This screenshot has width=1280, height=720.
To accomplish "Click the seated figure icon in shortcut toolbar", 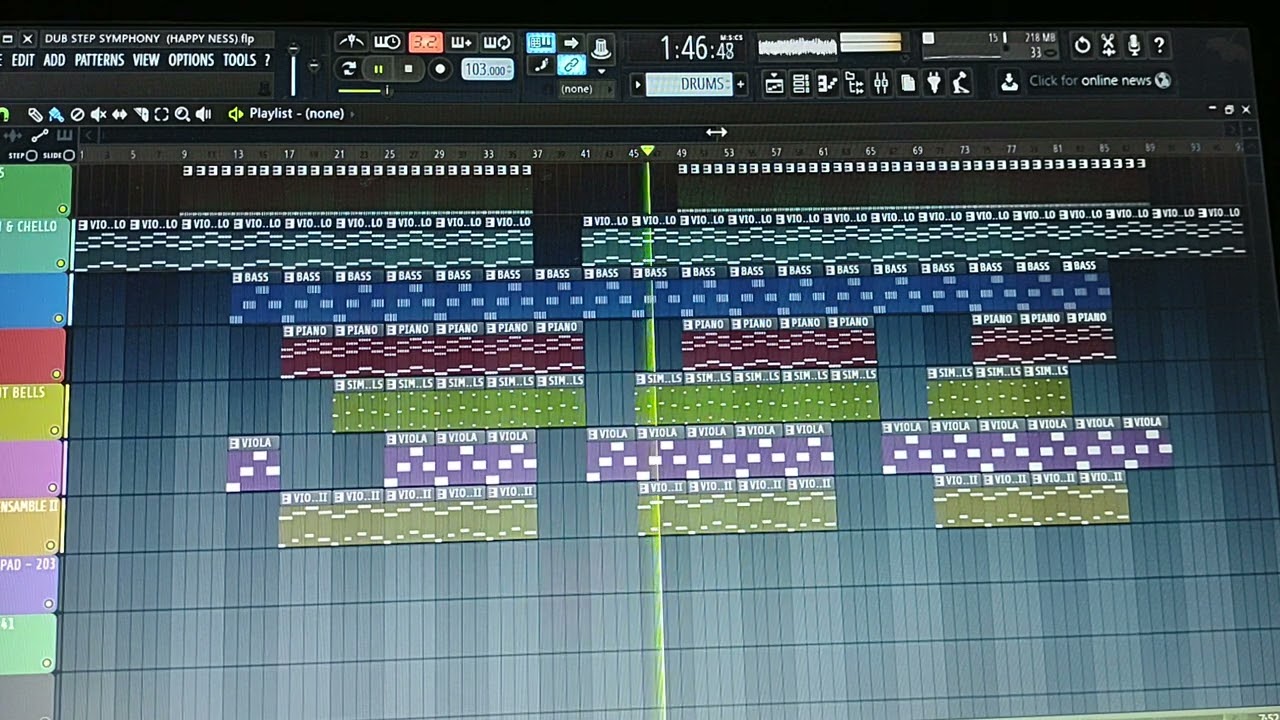I will click(x=961, y=84).
